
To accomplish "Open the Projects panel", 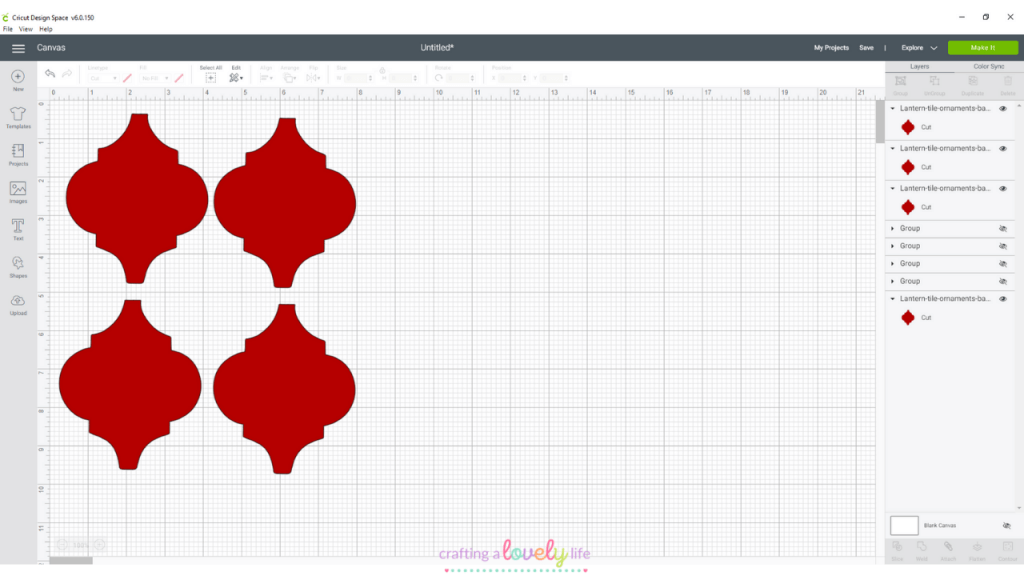I will coord(18,153).
